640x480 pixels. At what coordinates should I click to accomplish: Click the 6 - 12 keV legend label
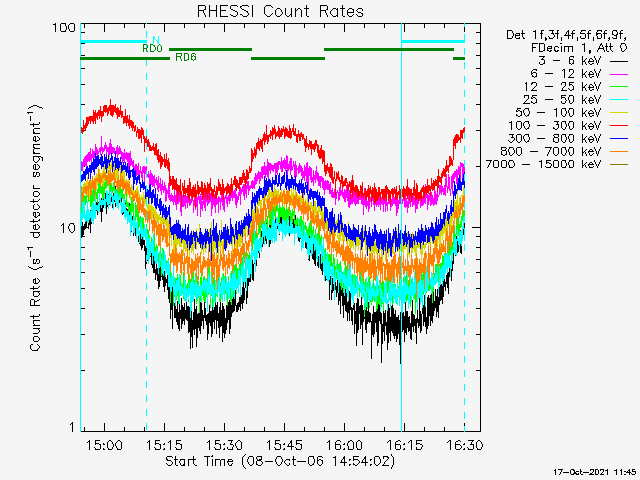[566, 74]
